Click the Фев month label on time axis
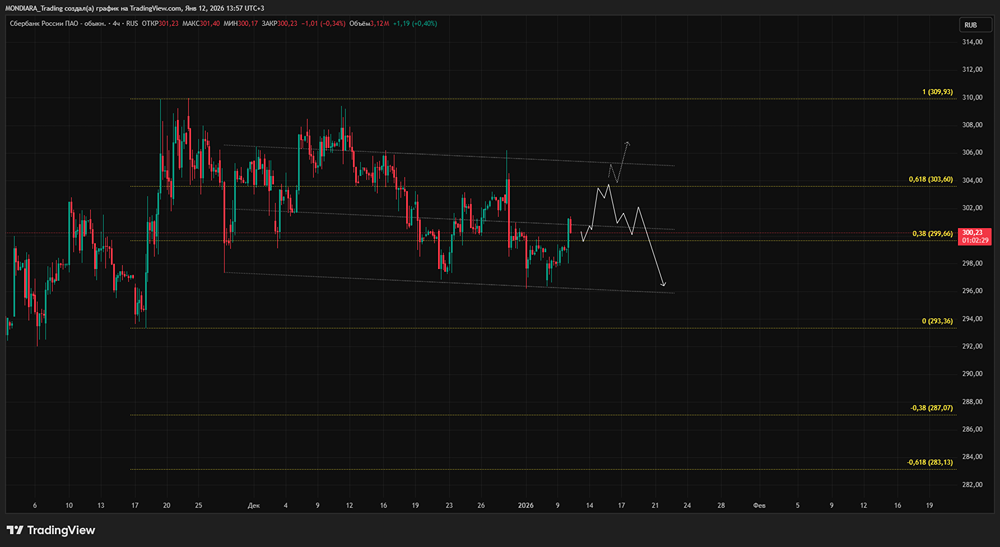The height and width of the screenshot is (547, 1000). coord(759,506)
